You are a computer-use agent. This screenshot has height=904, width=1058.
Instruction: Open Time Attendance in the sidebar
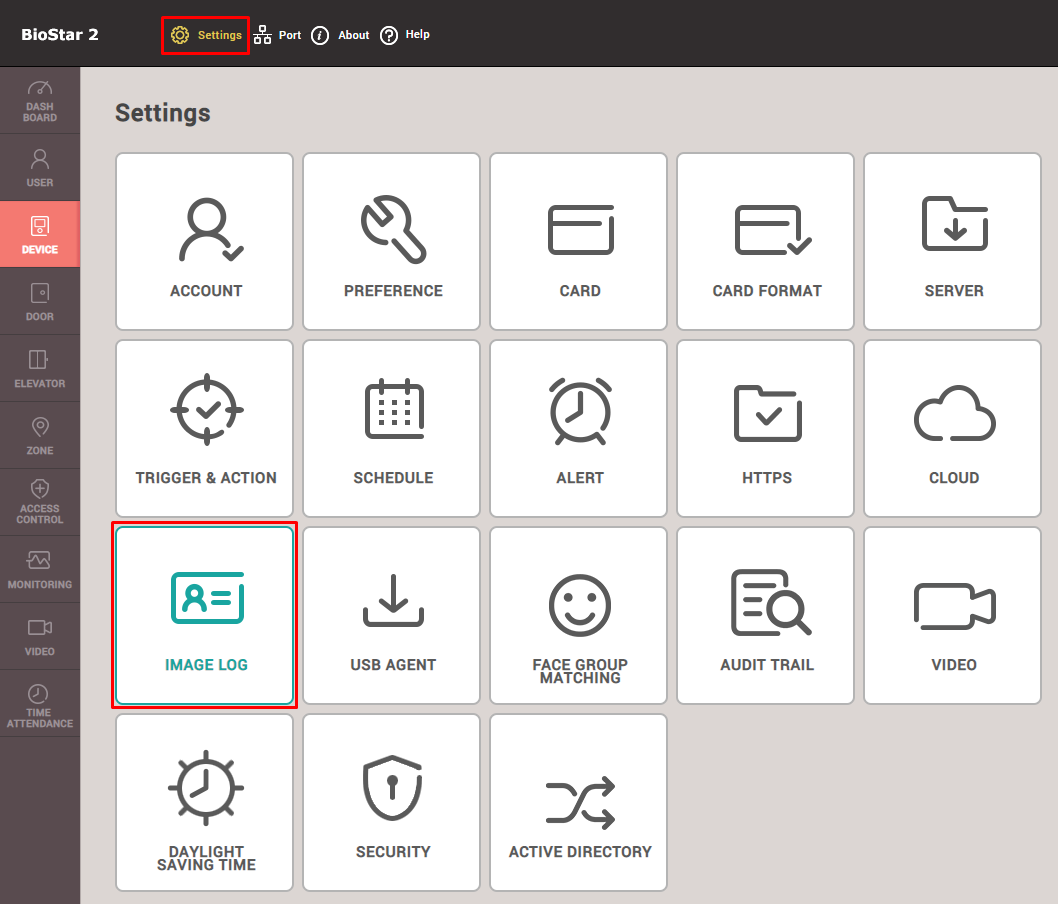(40, 704)
